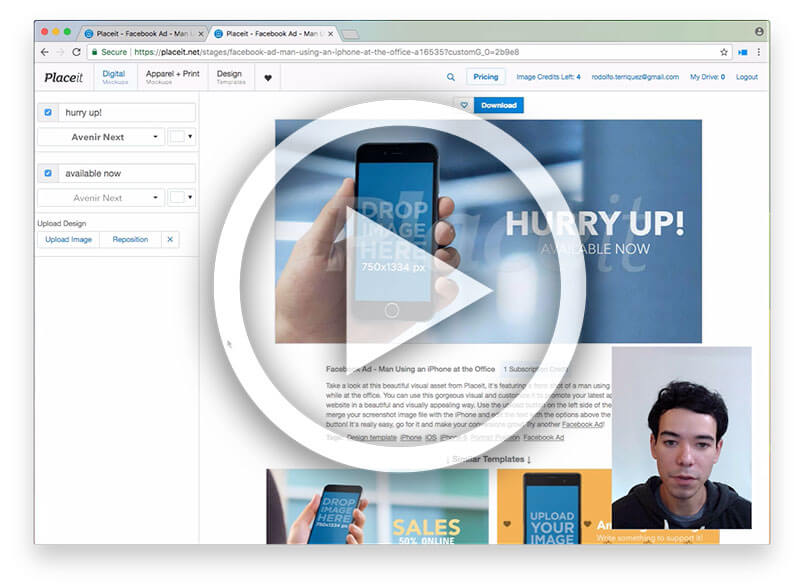Viewport: 800px width, 588px height.
Task: Toggle the 'hurry up!' text checkbox
Action: tap(48, 112)
